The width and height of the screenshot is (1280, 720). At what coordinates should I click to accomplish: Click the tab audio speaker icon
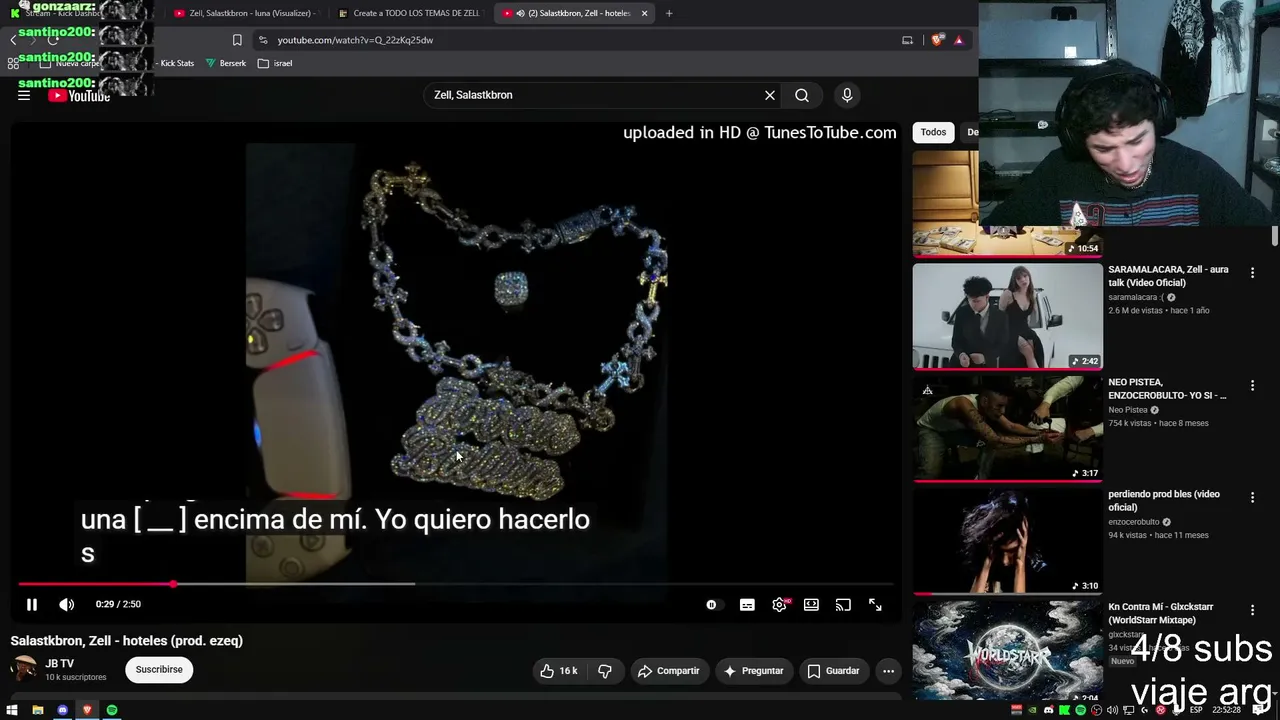(520, 13)
